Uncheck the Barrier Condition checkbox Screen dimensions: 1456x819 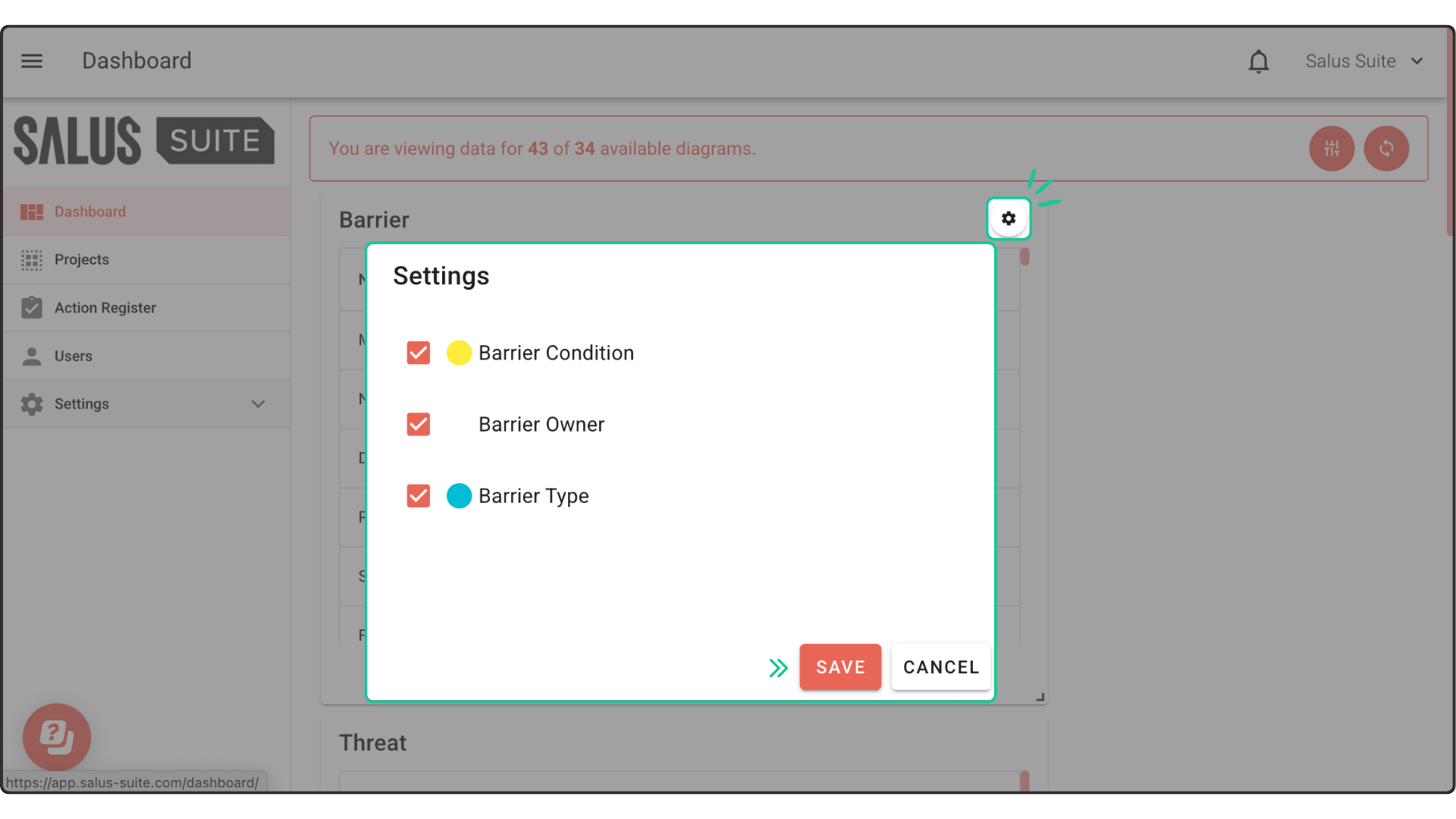418,353
